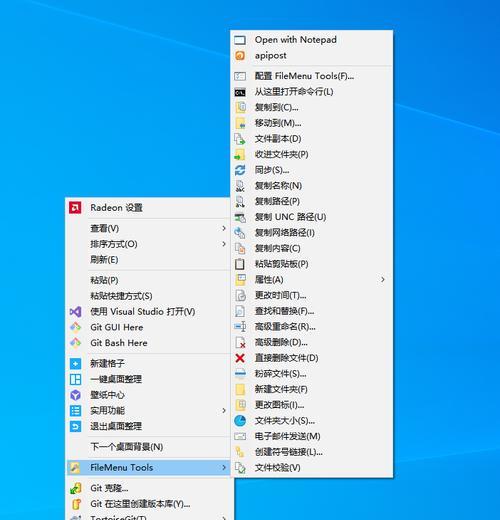Image resolution: width=500 pixels, height=520 pixels.
Task: Click the shredder icon for 粉碎文件
Action: [x=240, y=374]
